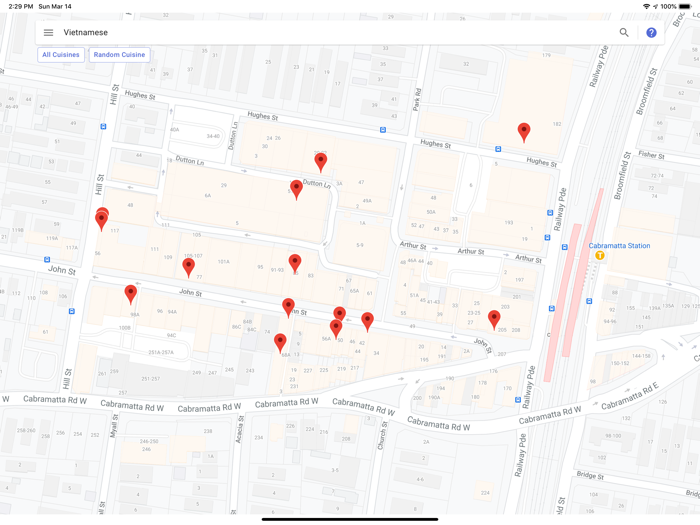Tap the 2:29 PM clock in status bar
700x525 pixels.
click(21, 6)
